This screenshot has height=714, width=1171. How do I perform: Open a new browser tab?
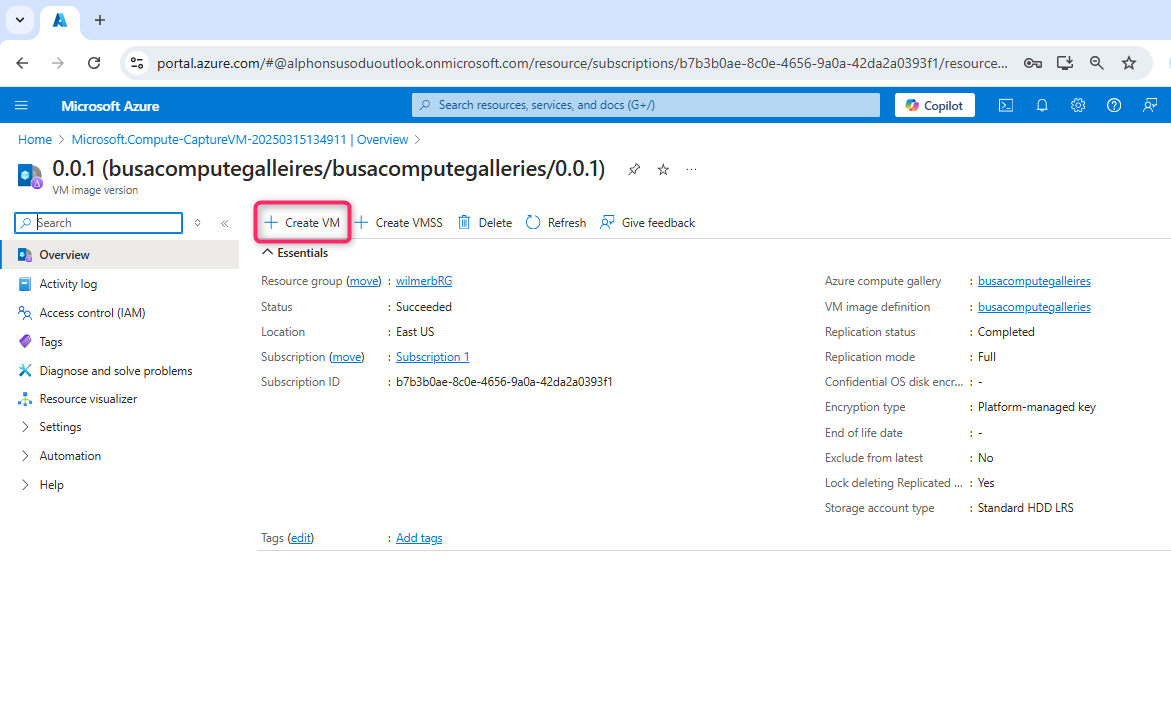(x=100, y=20)
